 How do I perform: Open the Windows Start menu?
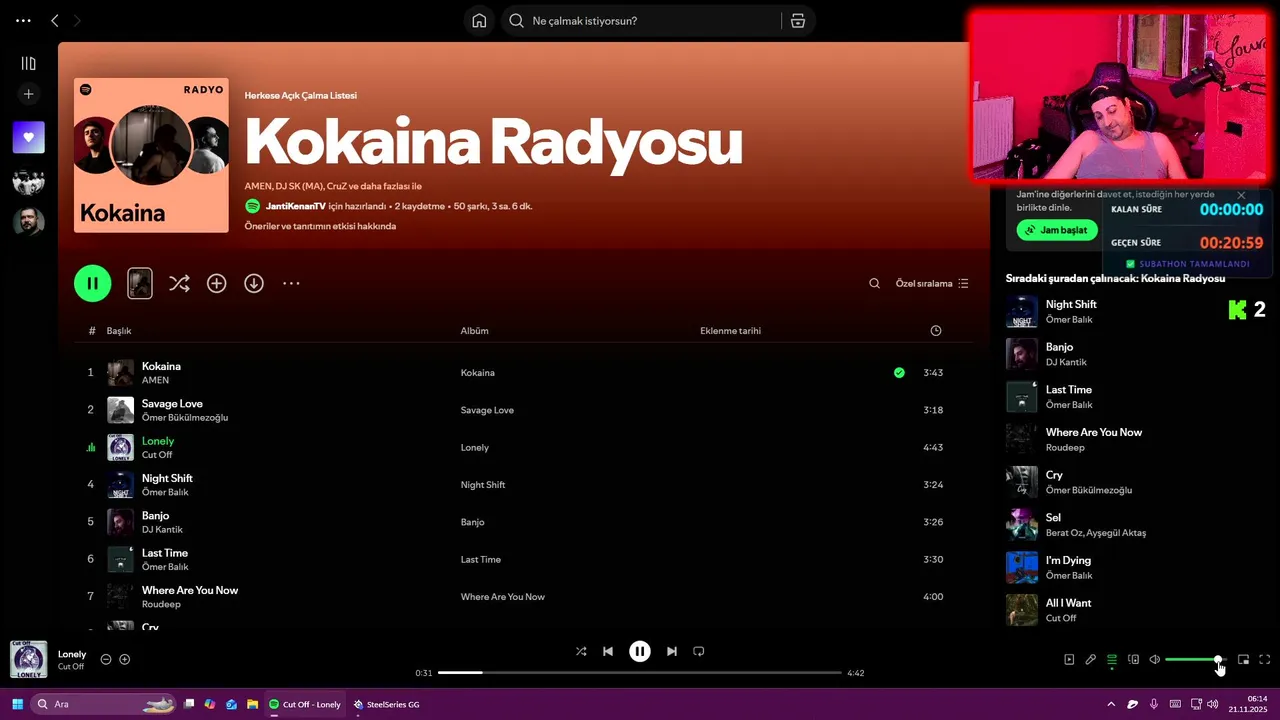click(x=17, y=704)
